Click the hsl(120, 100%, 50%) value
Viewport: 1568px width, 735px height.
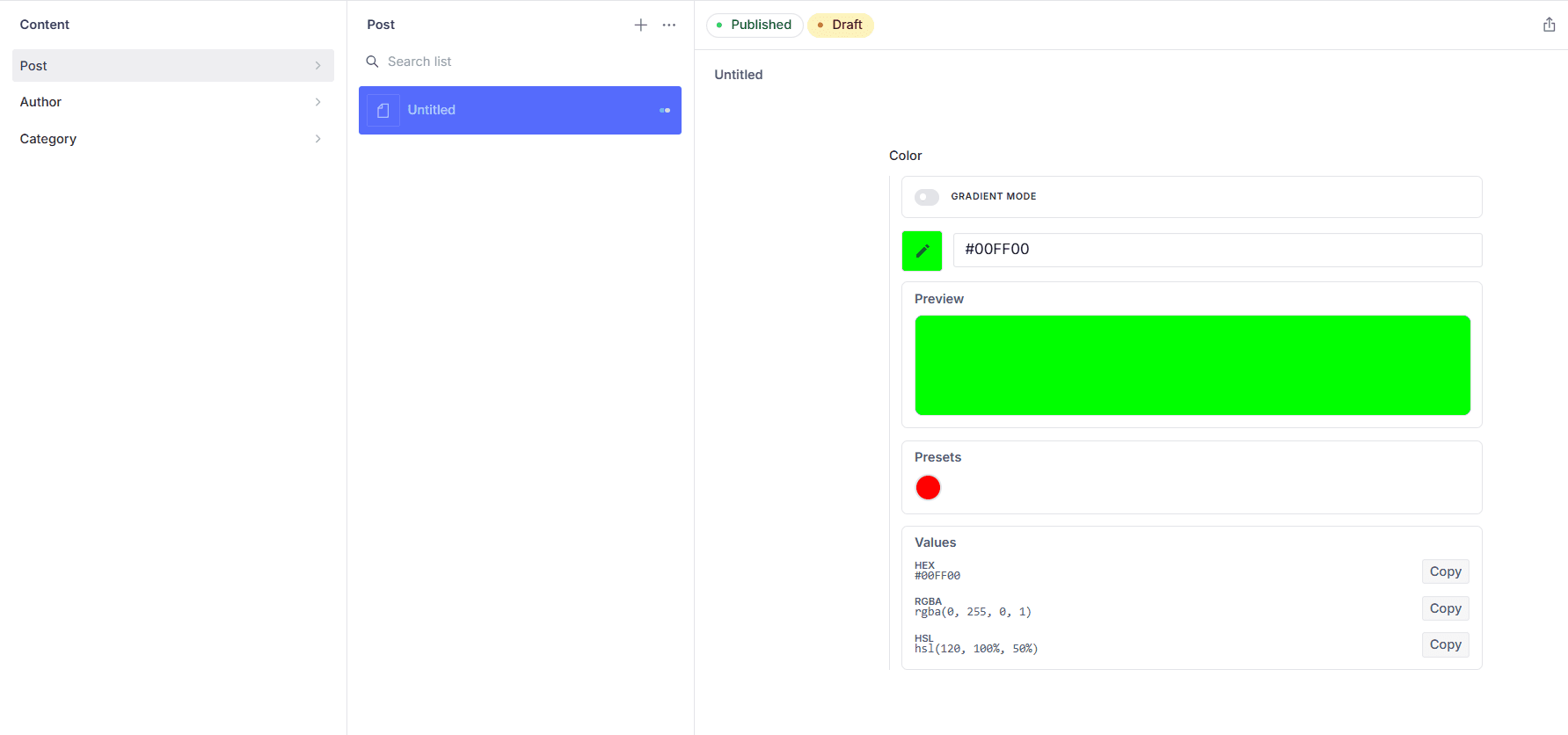(976, 649)
